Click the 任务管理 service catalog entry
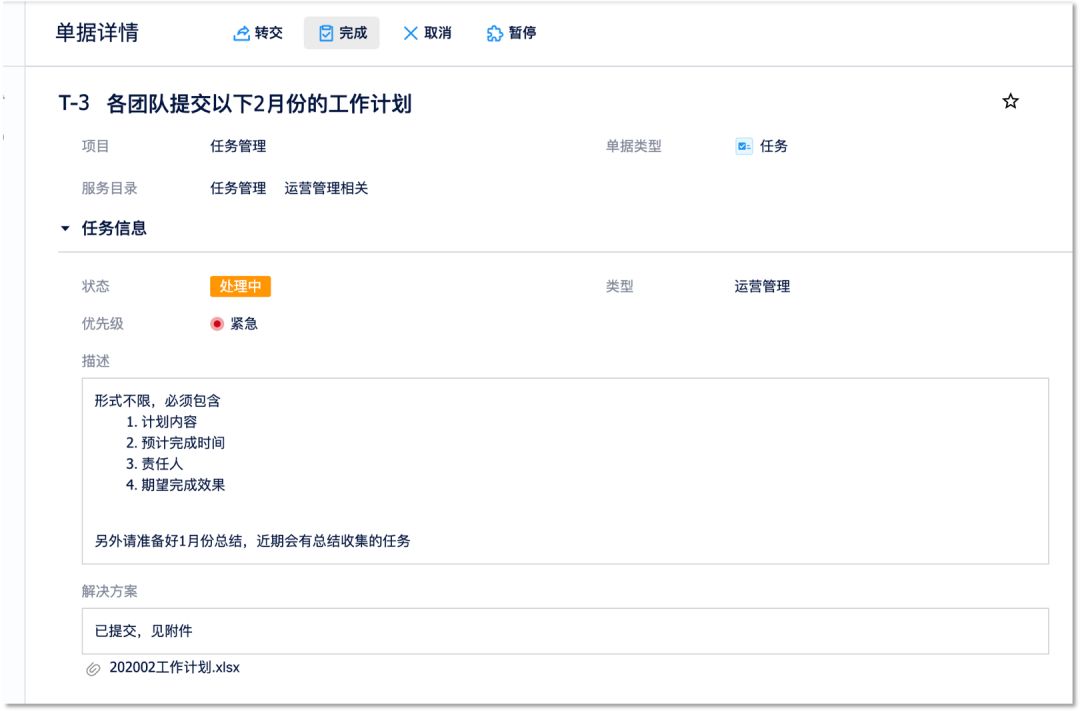 point(238,188)
